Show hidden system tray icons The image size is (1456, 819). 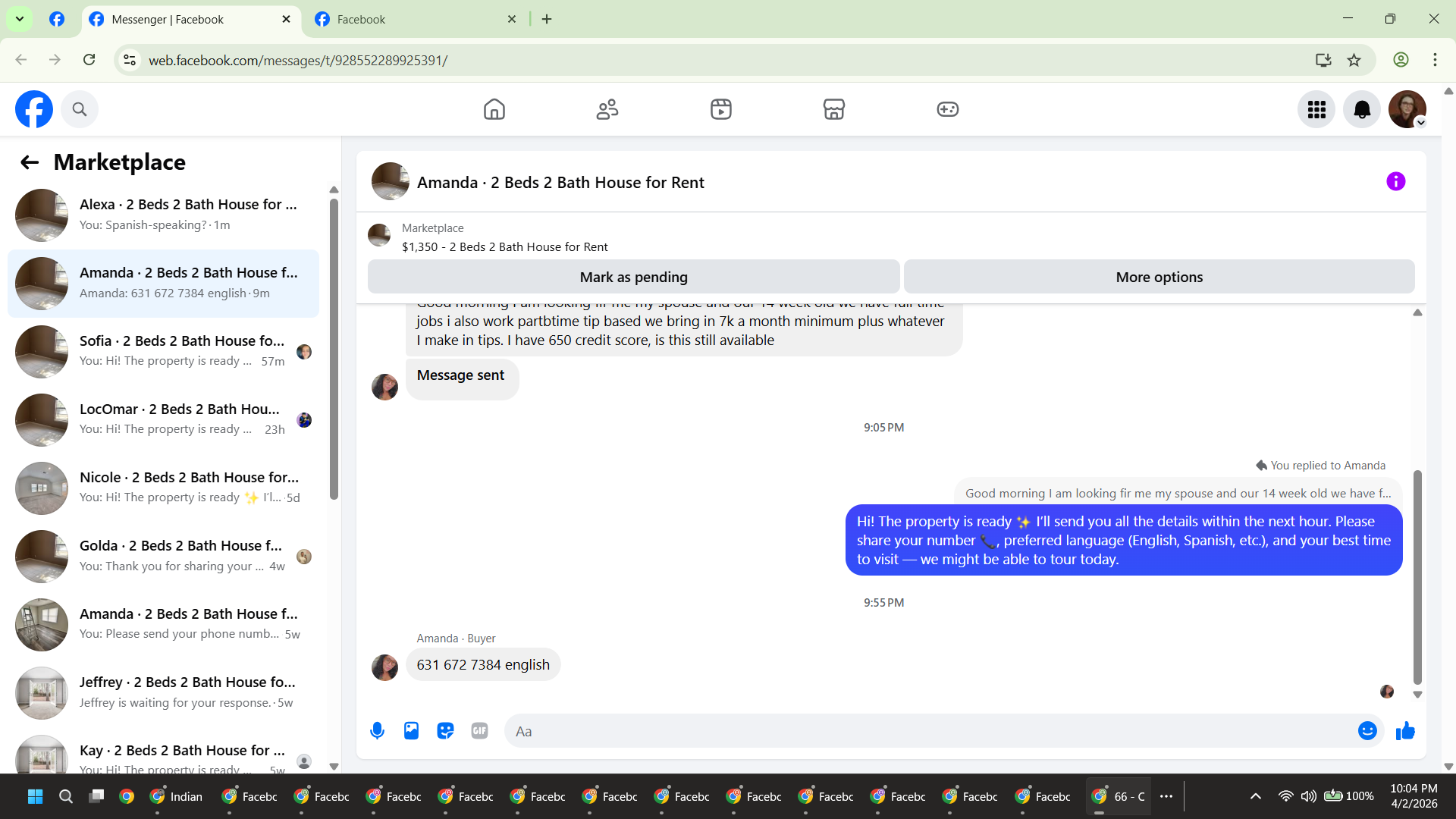coord(1256,796)
